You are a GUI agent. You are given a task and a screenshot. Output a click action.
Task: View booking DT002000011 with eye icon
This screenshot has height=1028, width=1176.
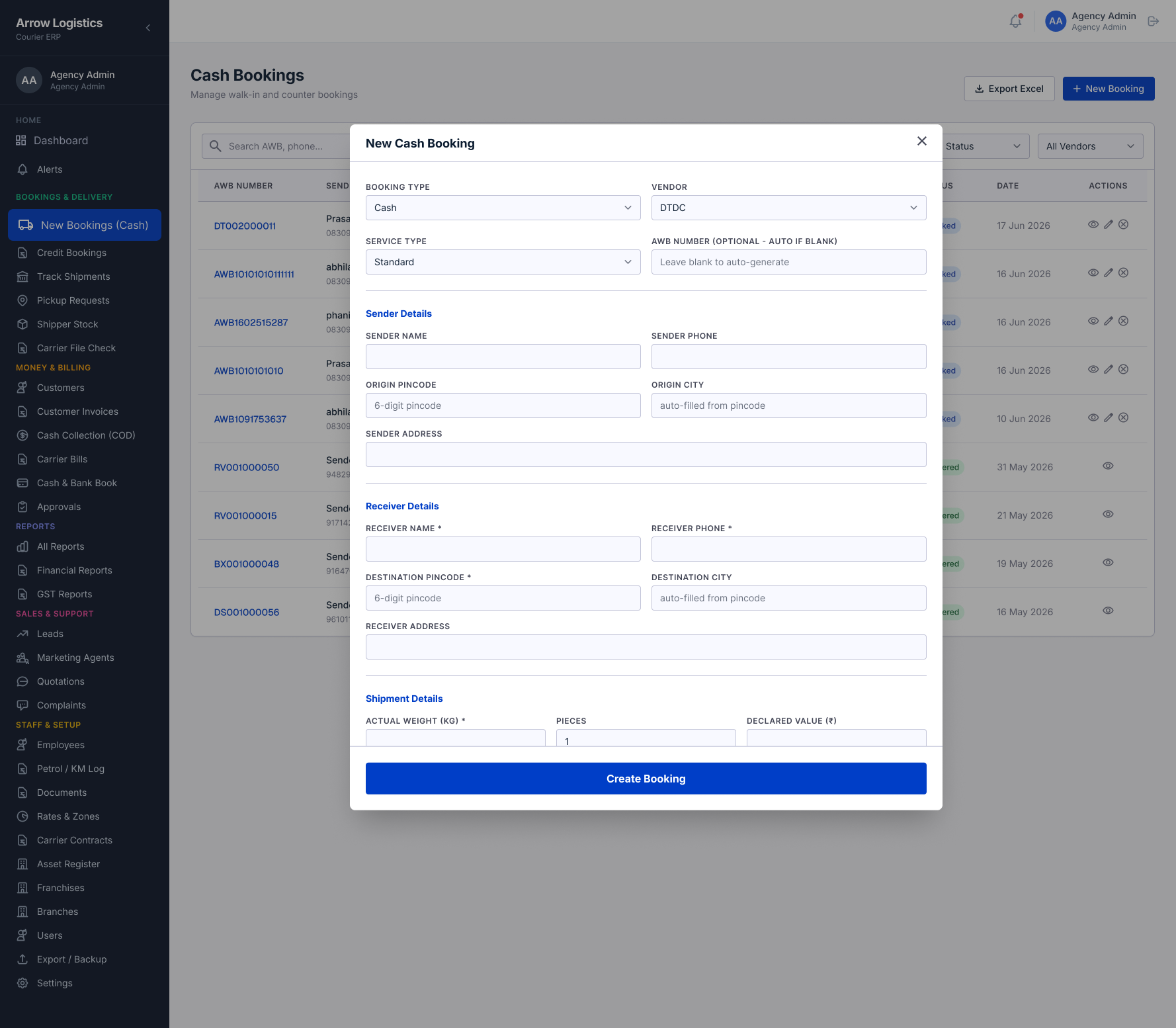1093,224
